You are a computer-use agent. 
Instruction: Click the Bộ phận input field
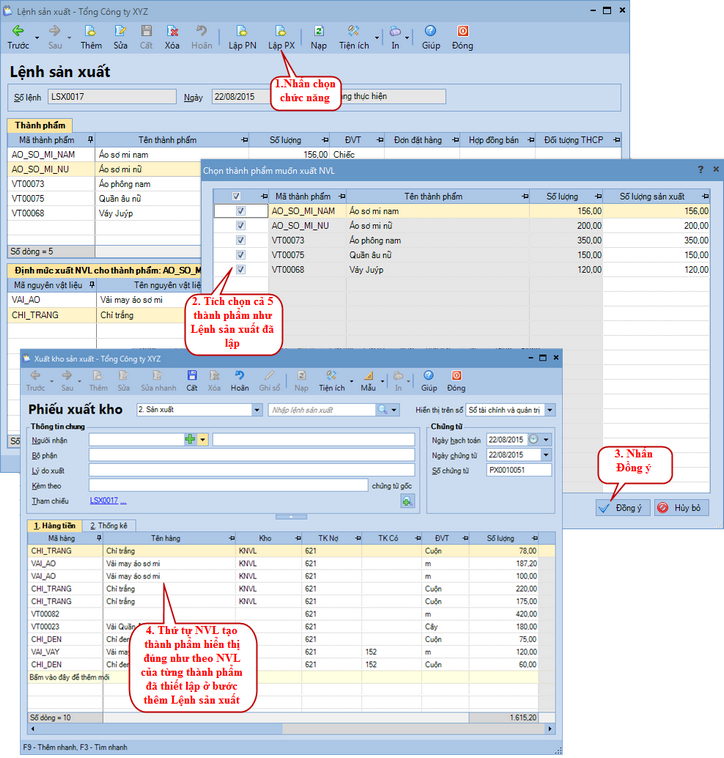pyautogui.click(x=251, y=455)
